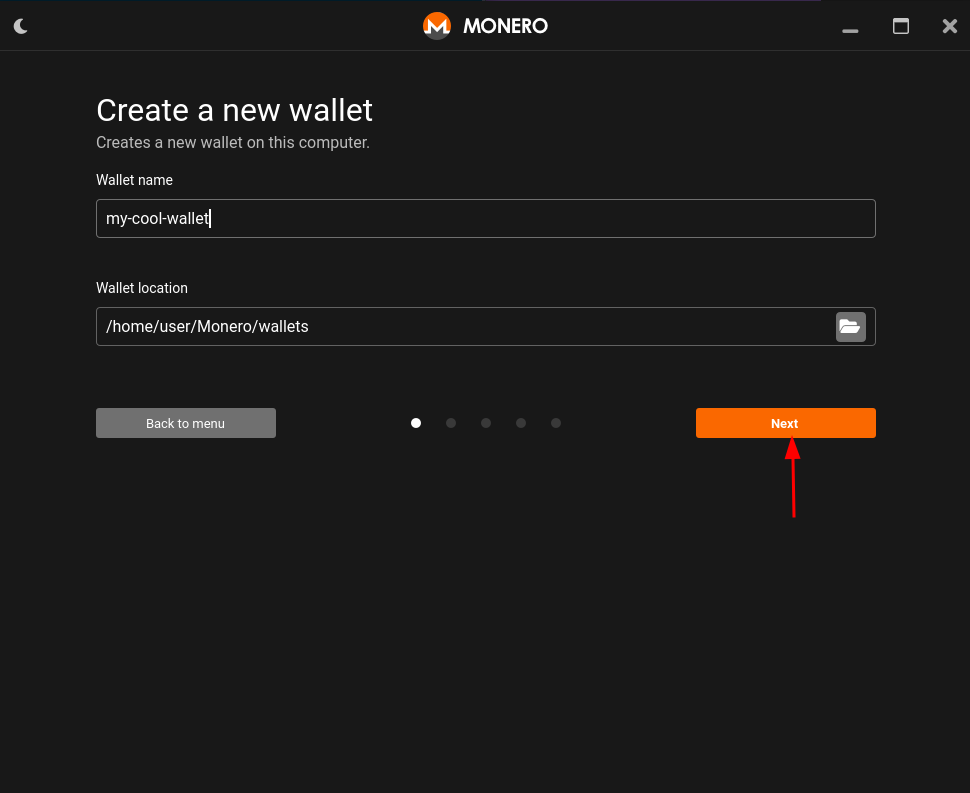Go to the last wizard step dot
The image size is (970, 793).
556,423
